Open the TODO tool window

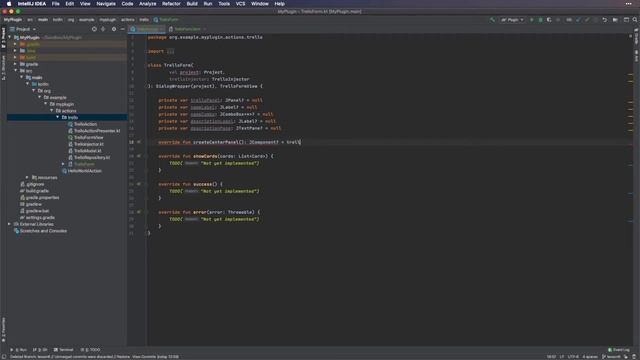click(x=91, y=350)
